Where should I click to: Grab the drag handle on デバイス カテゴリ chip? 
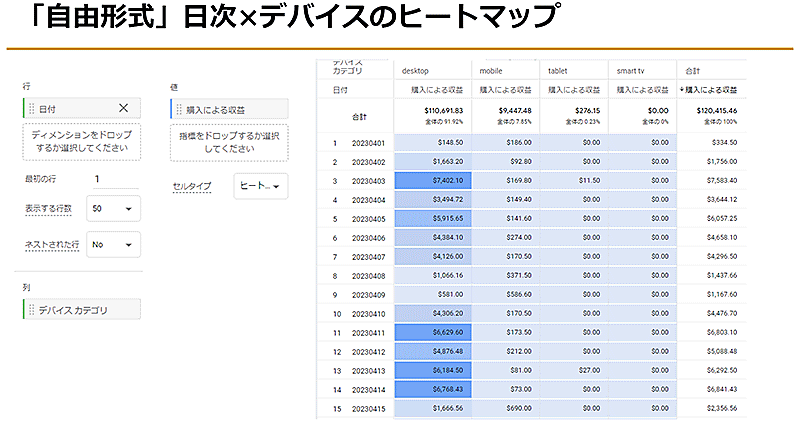pos(32,310)
